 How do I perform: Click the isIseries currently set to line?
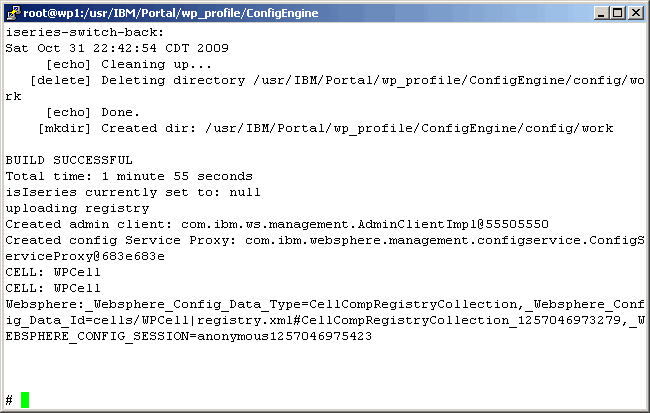click(133, 192)
